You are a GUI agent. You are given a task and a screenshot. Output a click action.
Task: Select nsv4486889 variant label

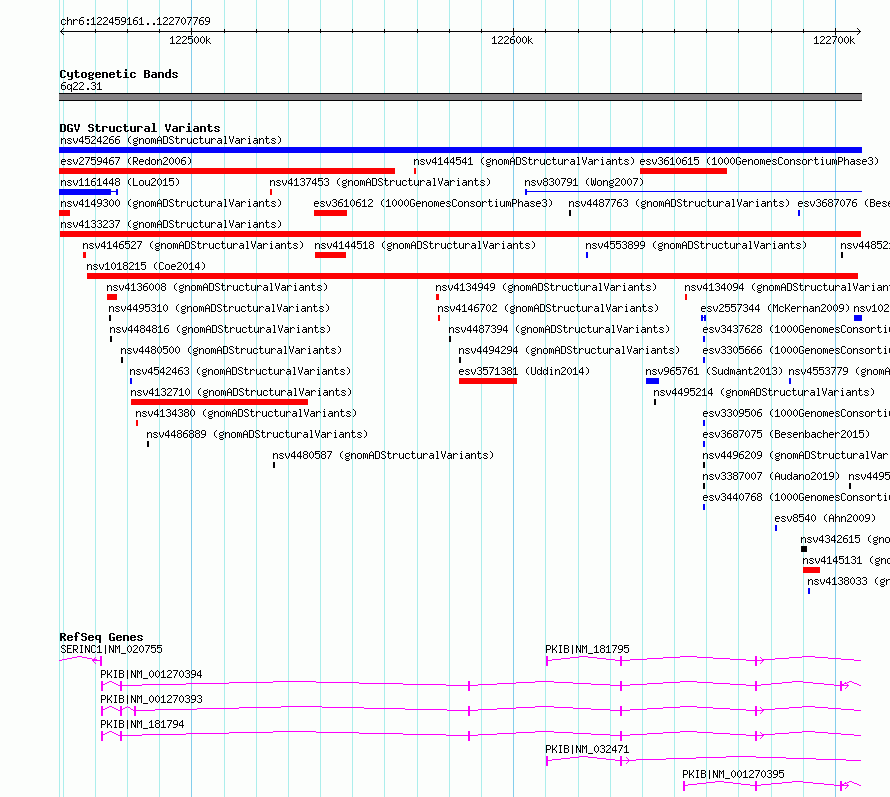click(257, 434)
